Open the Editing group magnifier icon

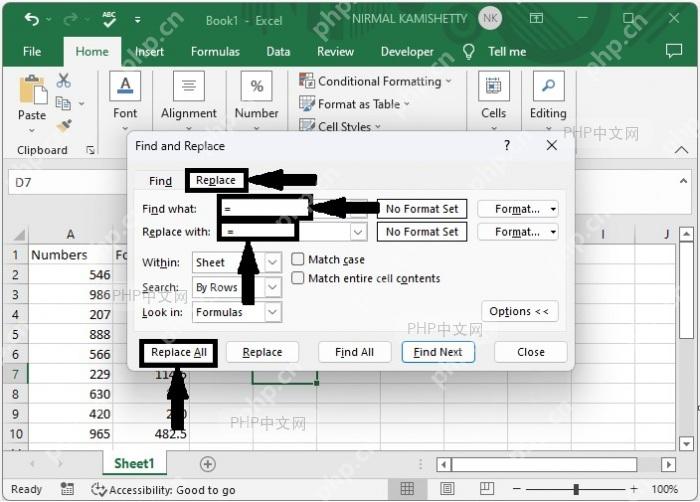[x=548, y=85]
